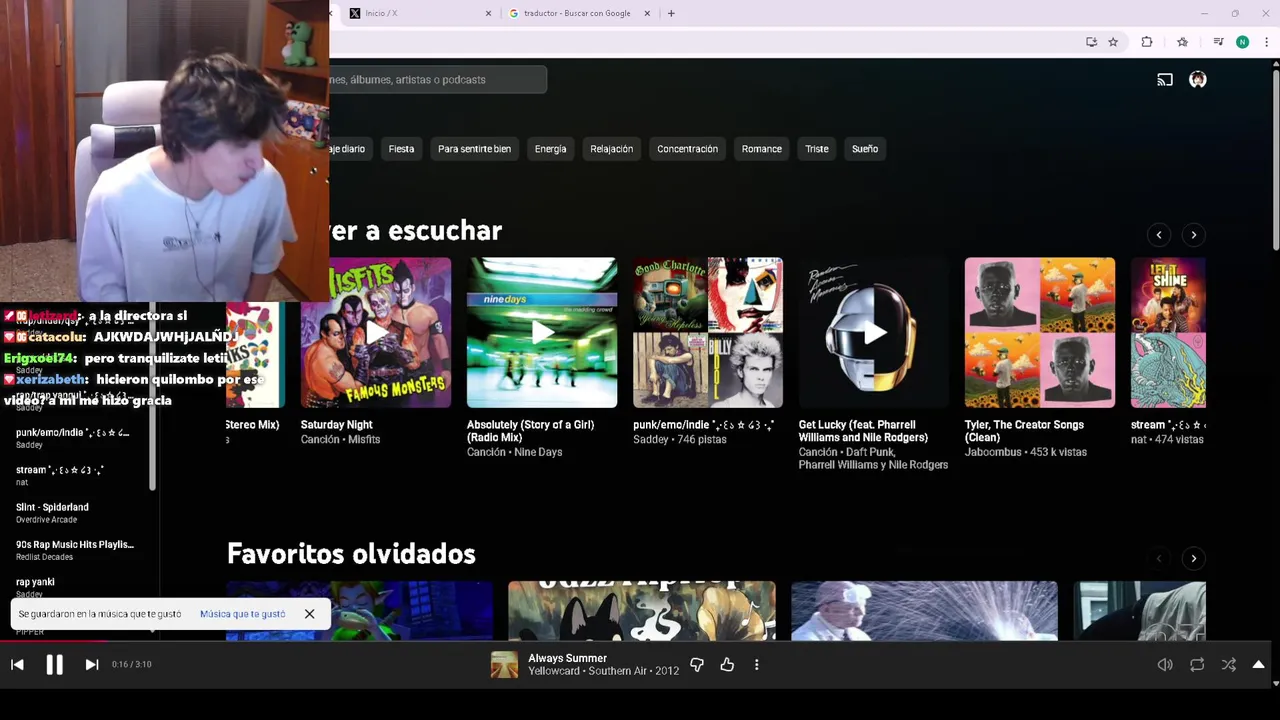1280x720 pixels.
Task: Seek using the red song progress bar
Action: (x=54, y=641)
